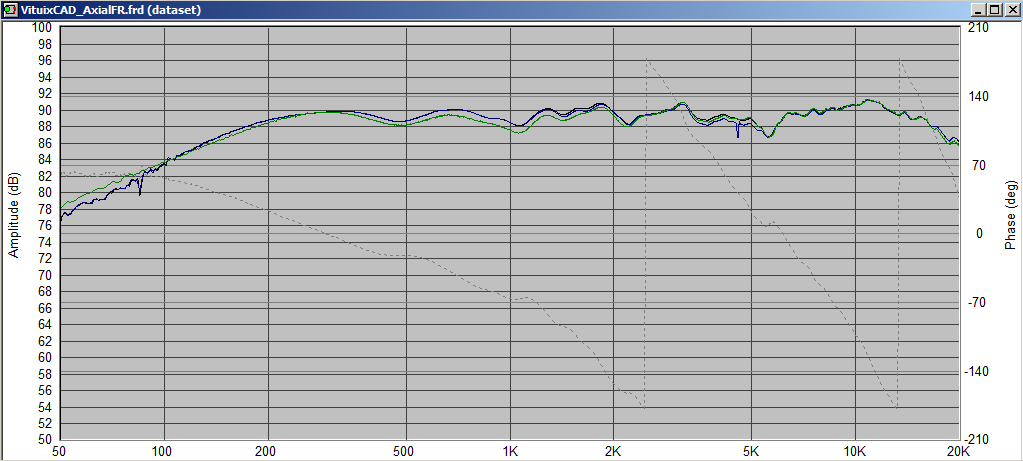Click the '1K' frequency axis label

(510, 451)
